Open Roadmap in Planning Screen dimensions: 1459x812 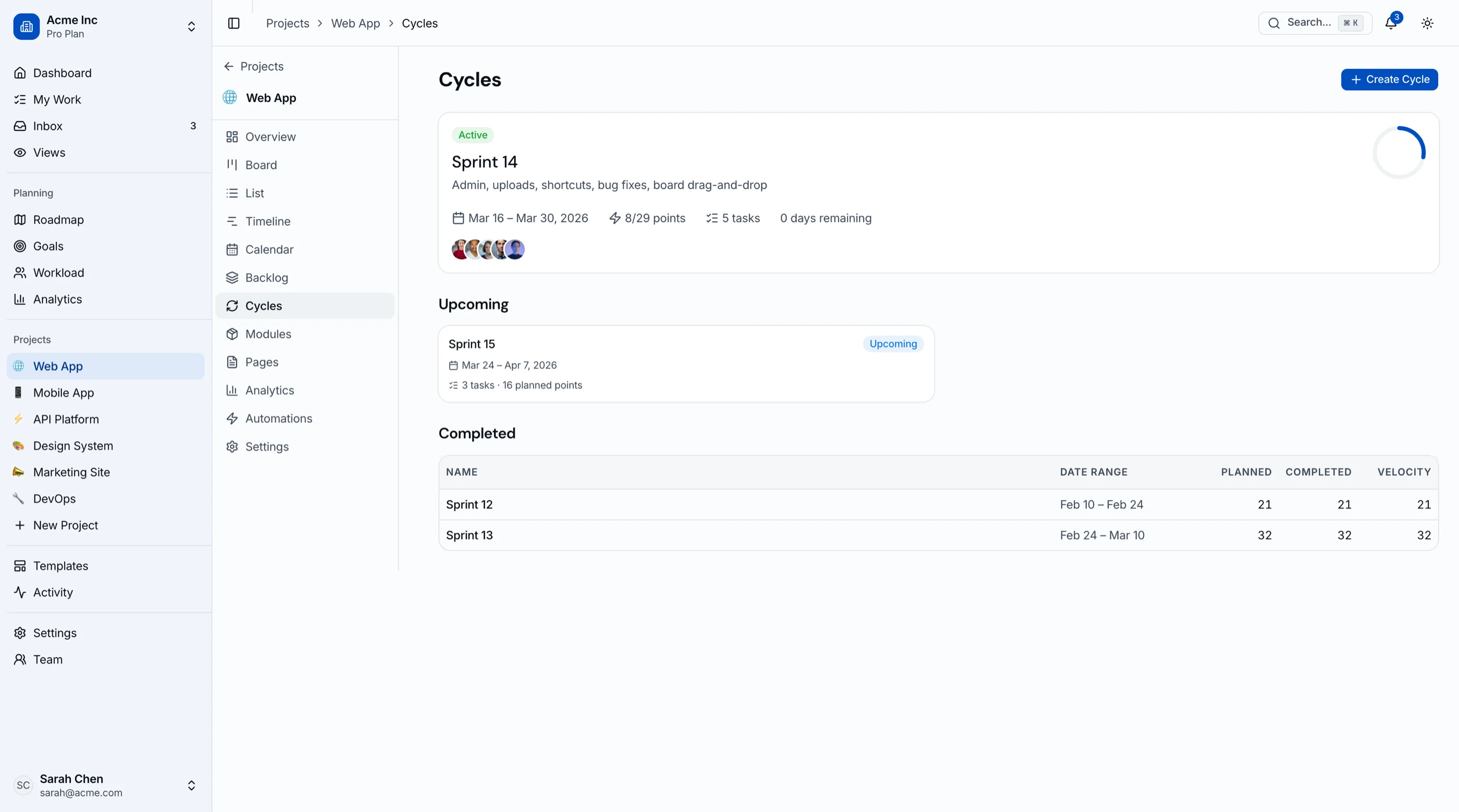[x=106, y=220]
